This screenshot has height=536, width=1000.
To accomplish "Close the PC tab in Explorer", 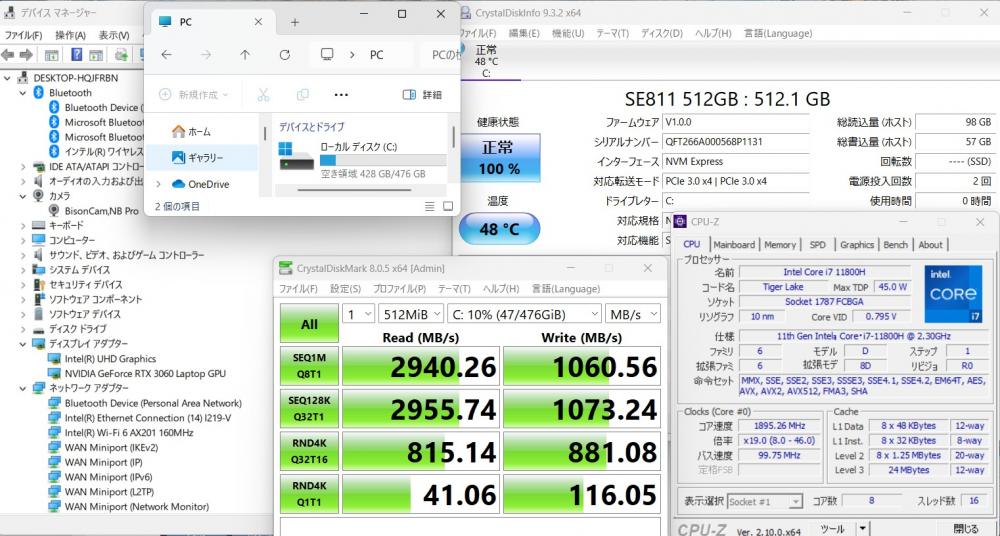I will (258, 22).
